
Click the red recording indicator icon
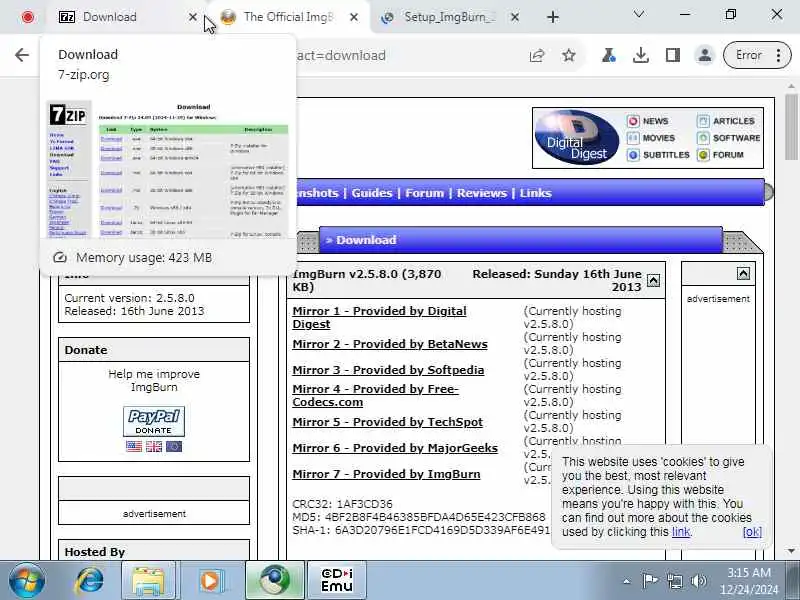tap(28, 17)
